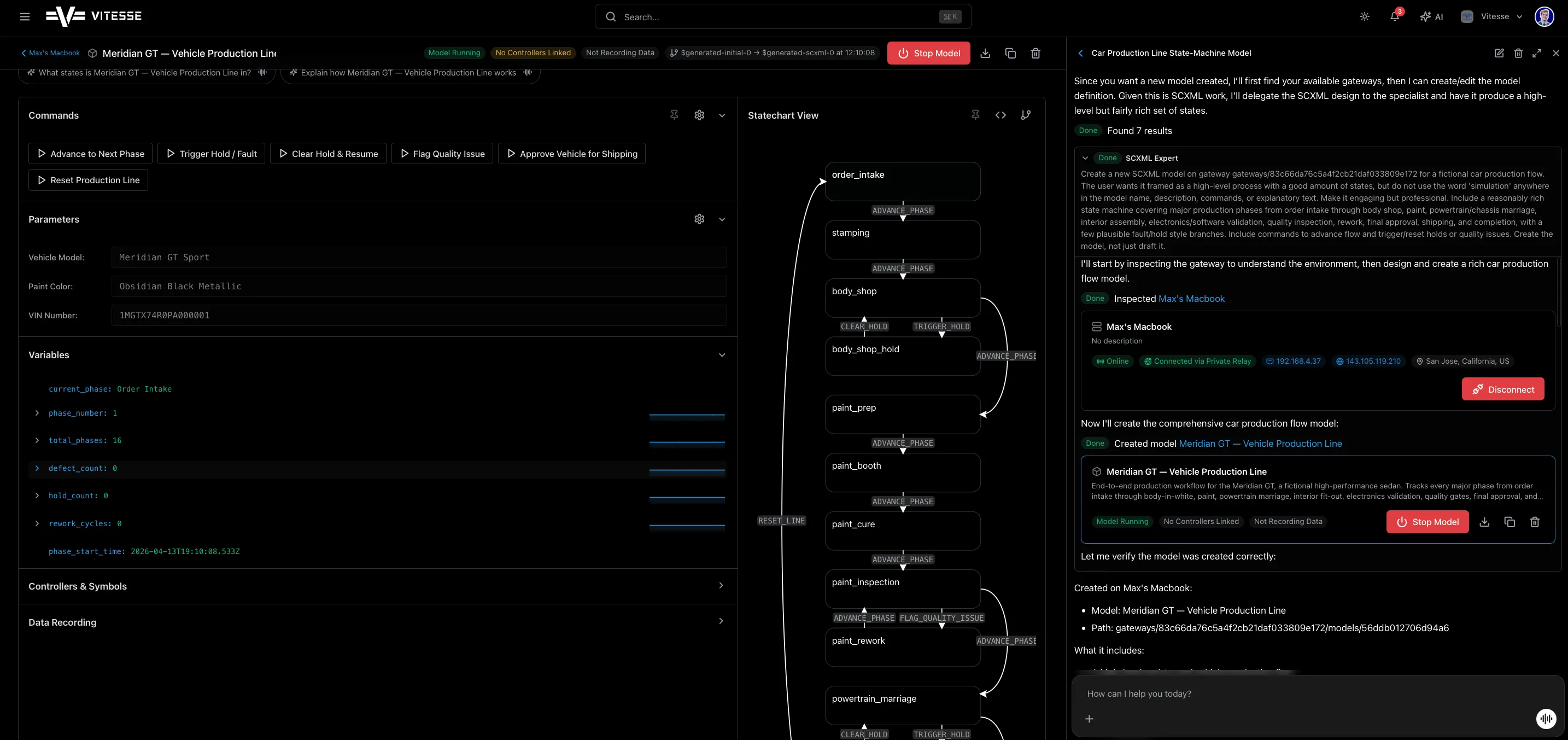Viewport: 1568px width, 740px height.
Task: Expand the hold_count variable row
Action: pyautogui.click(x=37, y=496)
